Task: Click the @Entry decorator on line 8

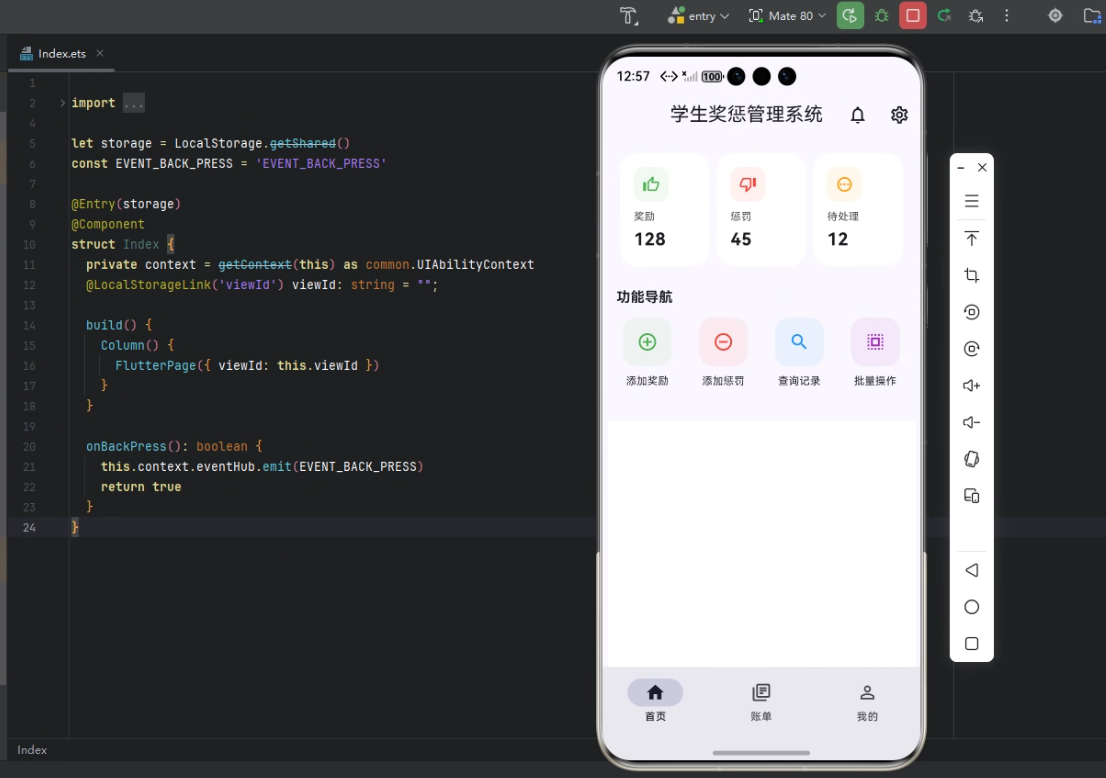Action: pos(93,204)
